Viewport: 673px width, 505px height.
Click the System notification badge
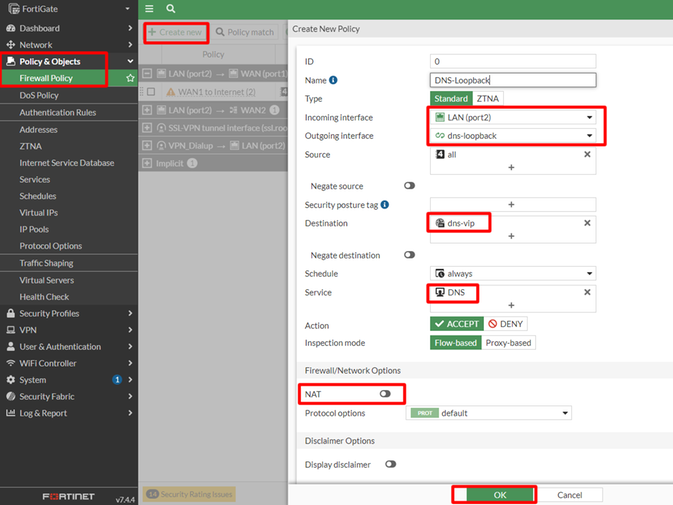click(117, 380)
